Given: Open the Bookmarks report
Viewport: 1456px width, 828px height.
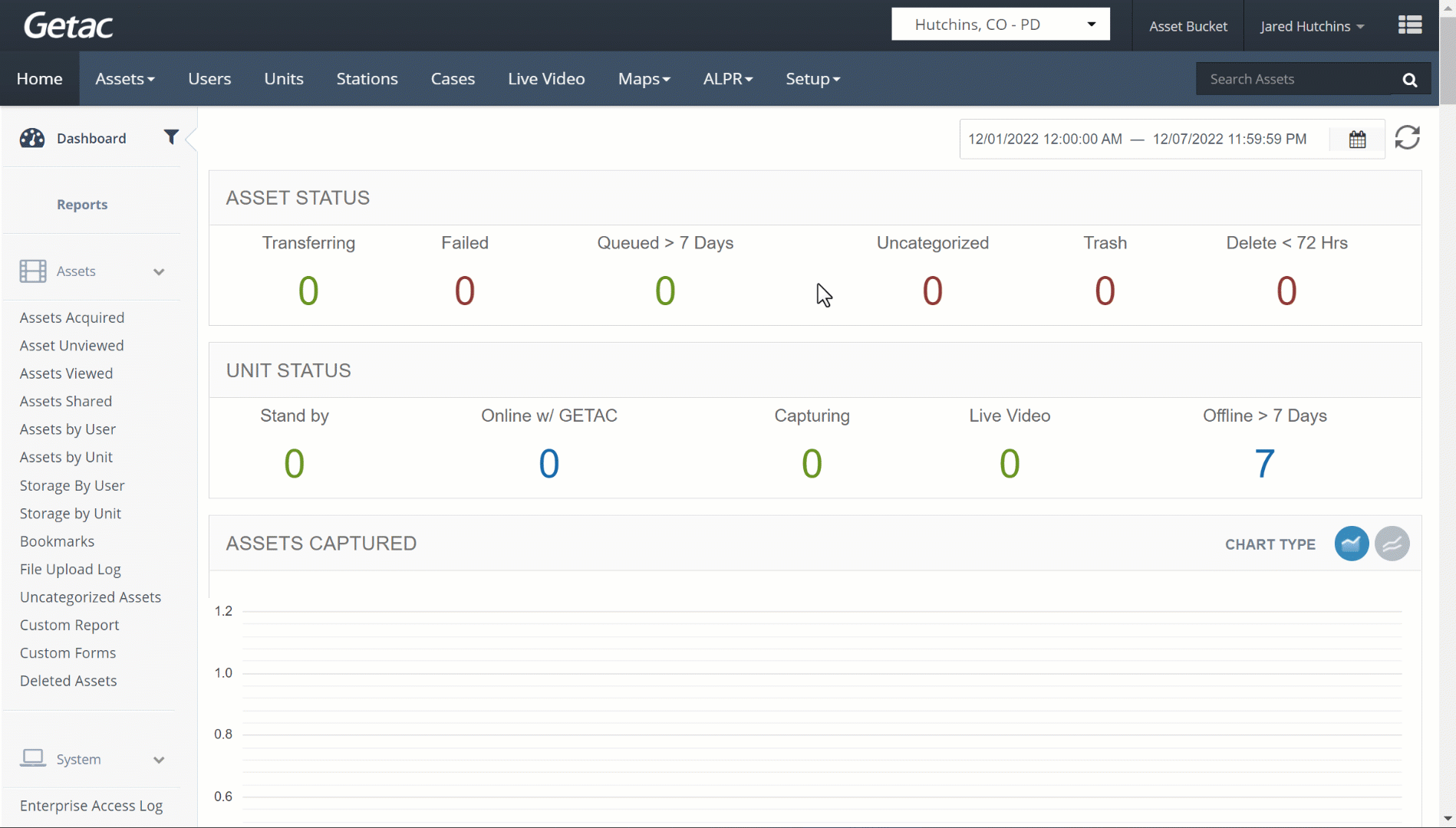Looking at the screenshot, I should 57,541.
